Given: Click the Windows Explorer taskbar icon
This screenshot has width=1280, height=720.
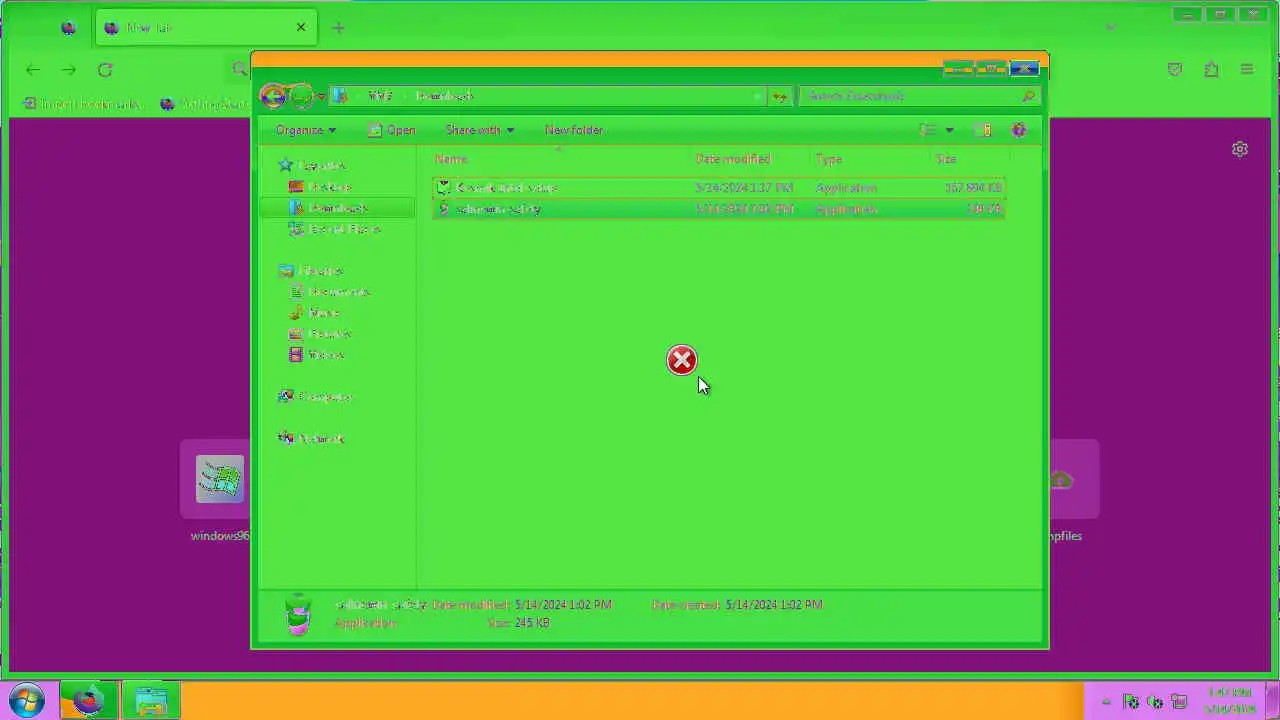Looking at the screenshot, I should 151,700.
